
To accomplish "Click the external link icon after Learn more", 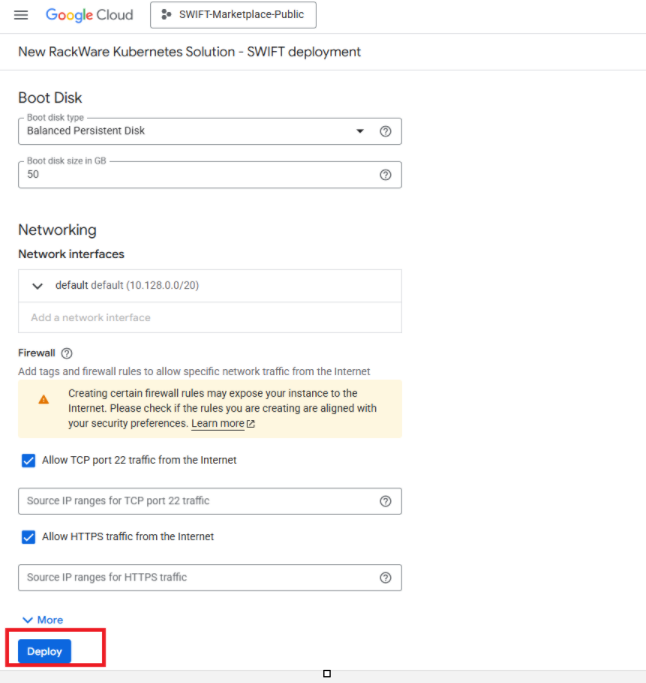I will point(250,424).
